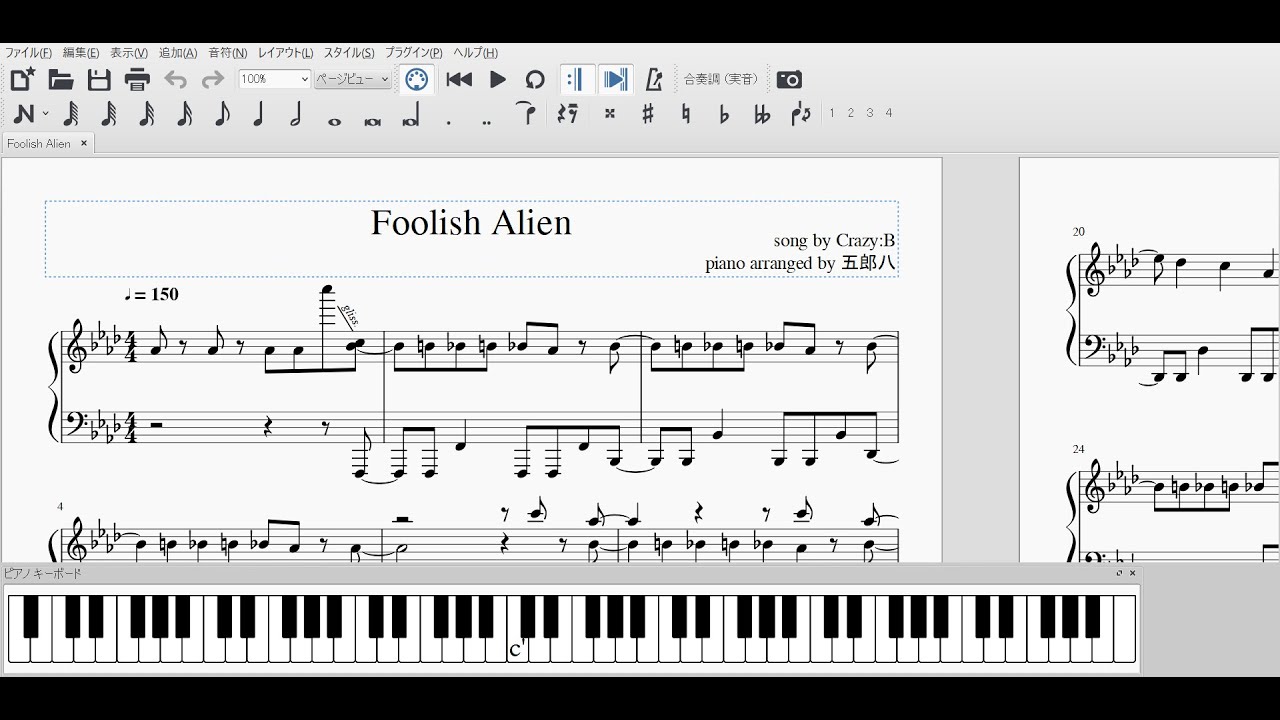
Task: Click the C' key on piano keyboard
Action: (516, 629)
